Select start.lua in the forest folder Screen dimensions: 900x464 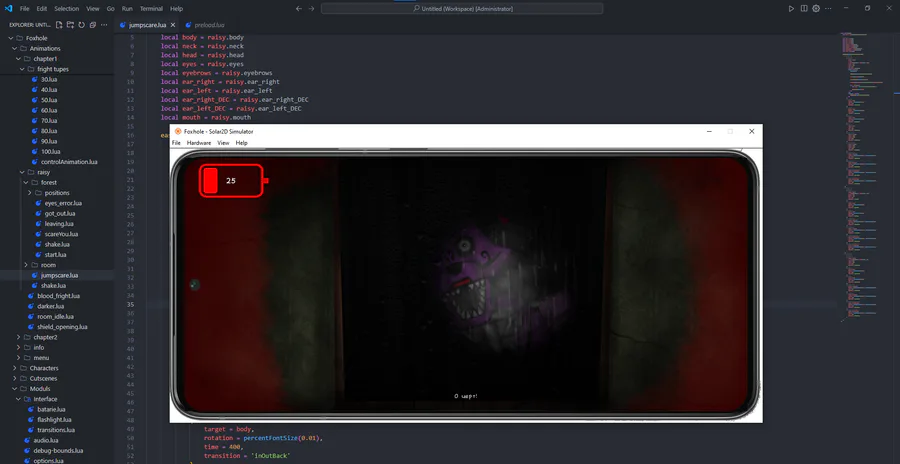pos(55,255)
